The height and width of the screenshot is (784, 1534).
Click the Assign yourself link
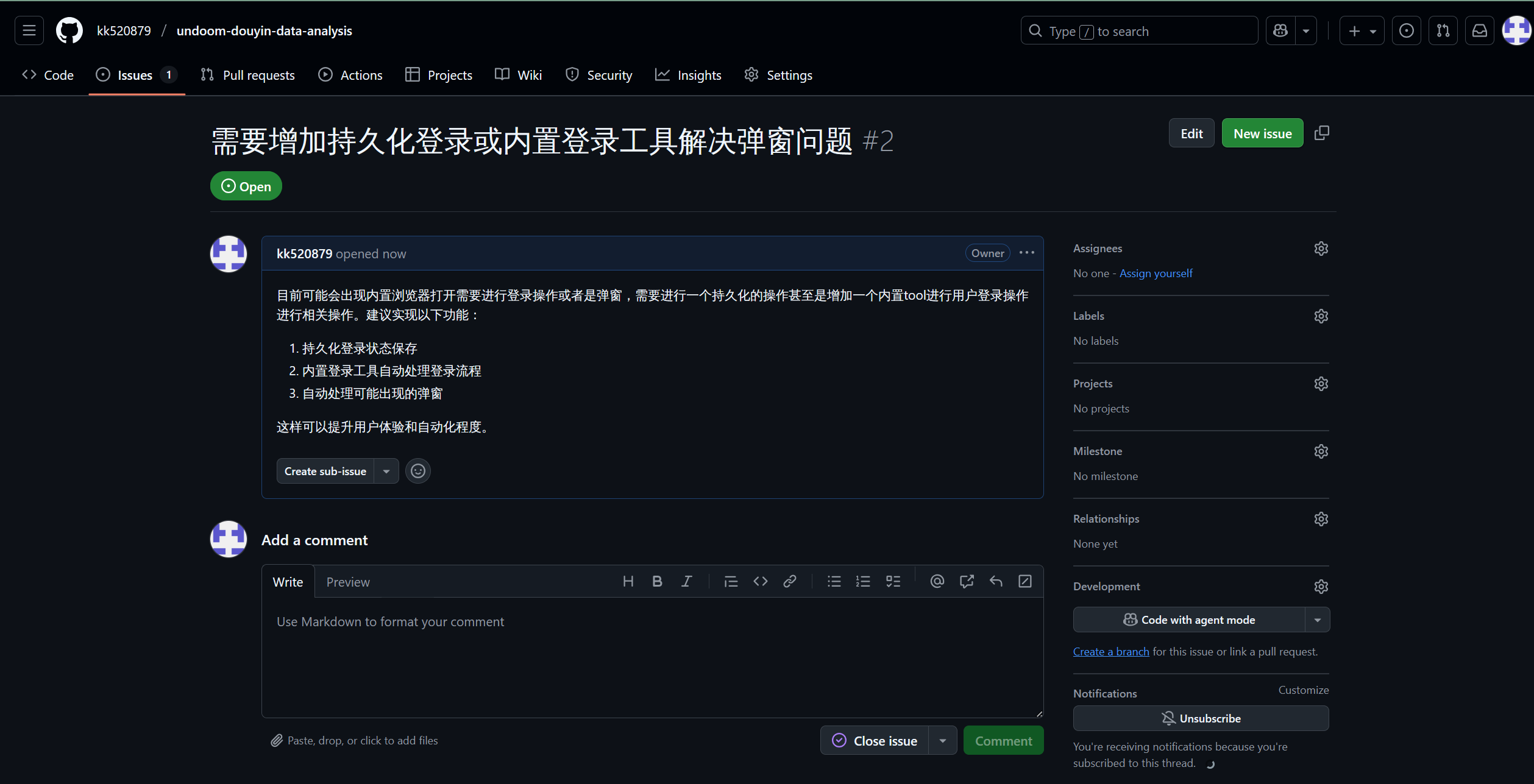pos(1156,274)
